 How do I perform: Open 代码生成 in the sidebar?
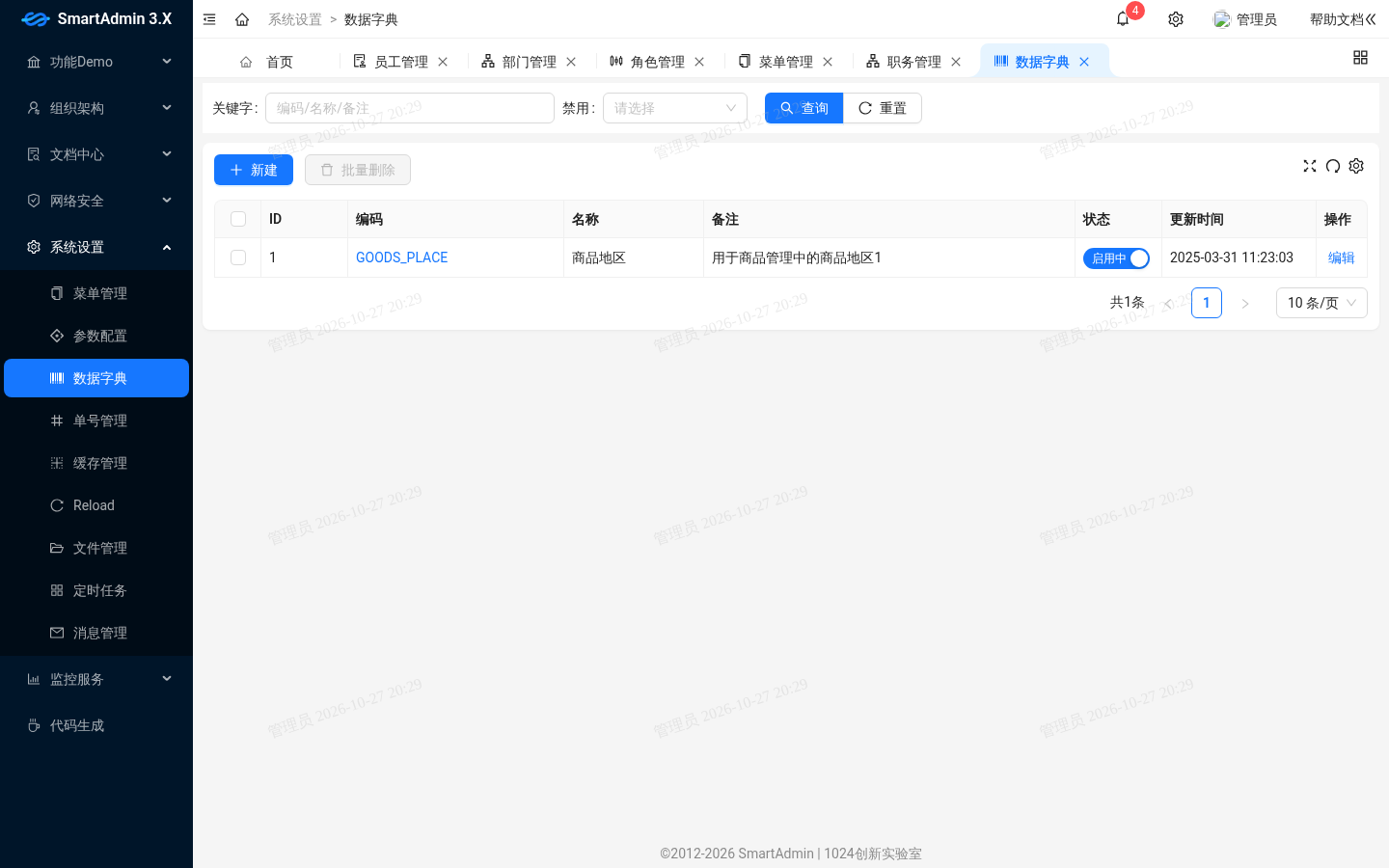tap(96, 725)
